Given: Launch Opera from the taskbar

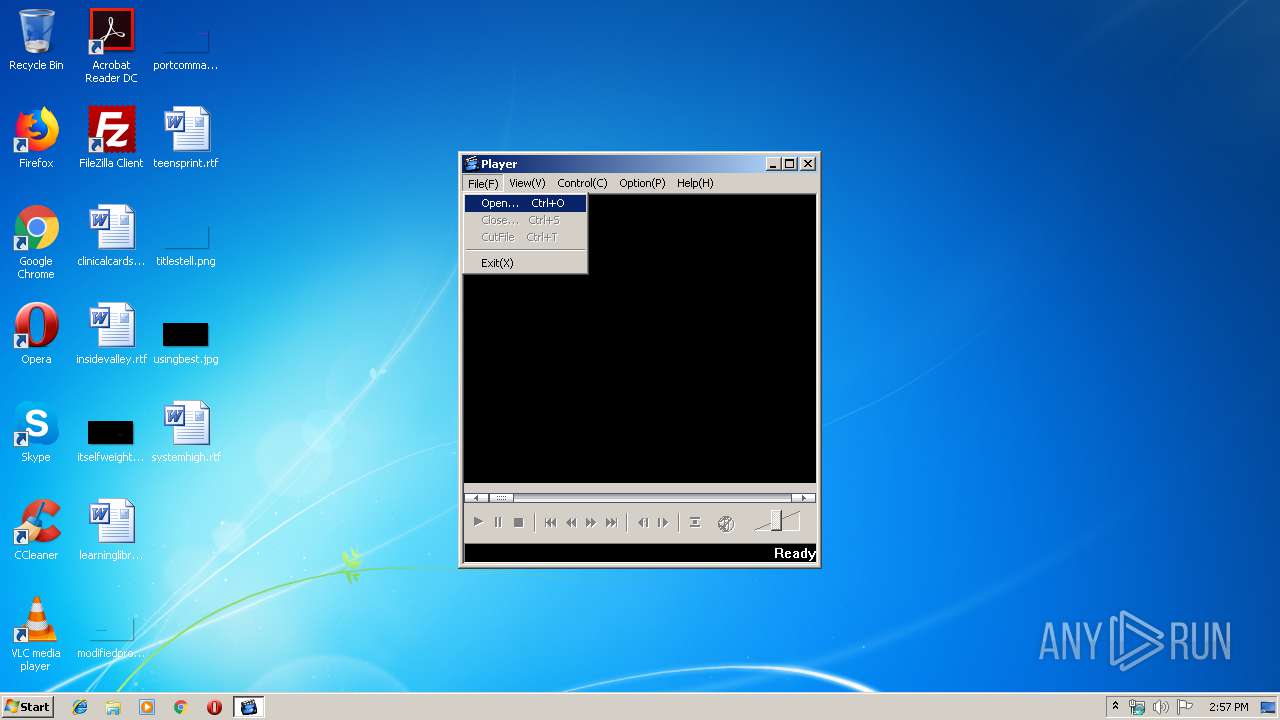Looking at the screenshot, I should 214,707.
